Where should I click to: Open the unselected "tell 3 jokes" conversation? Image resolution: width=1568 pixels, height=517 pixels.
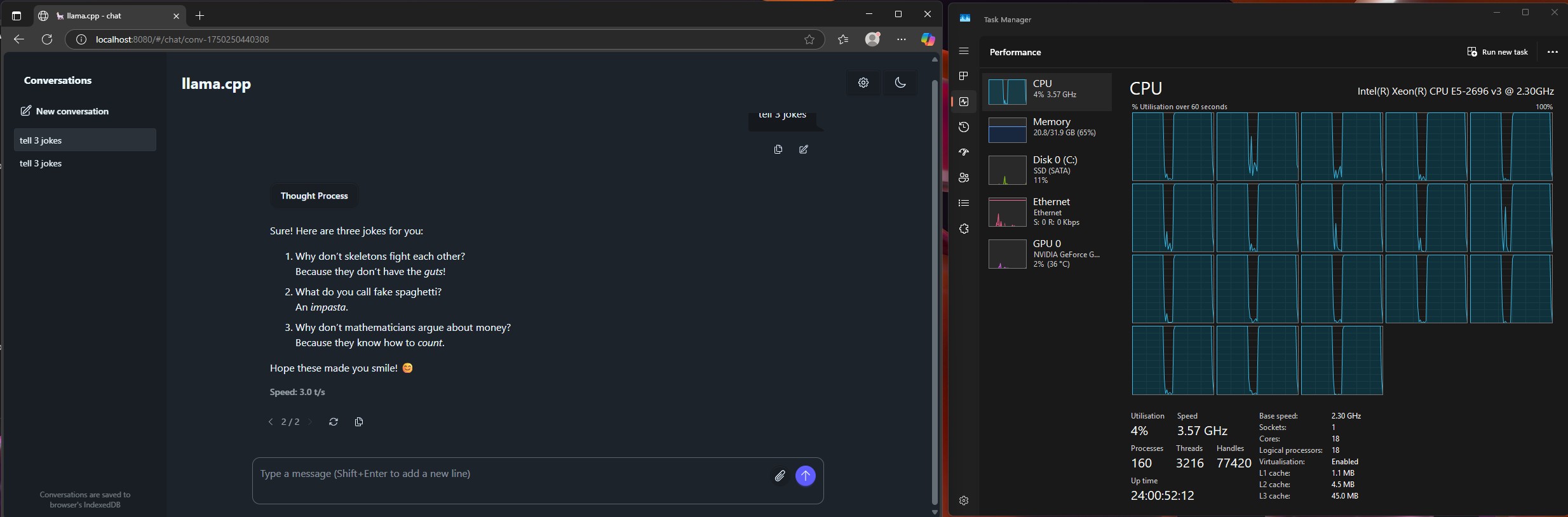tap(85, 163)
